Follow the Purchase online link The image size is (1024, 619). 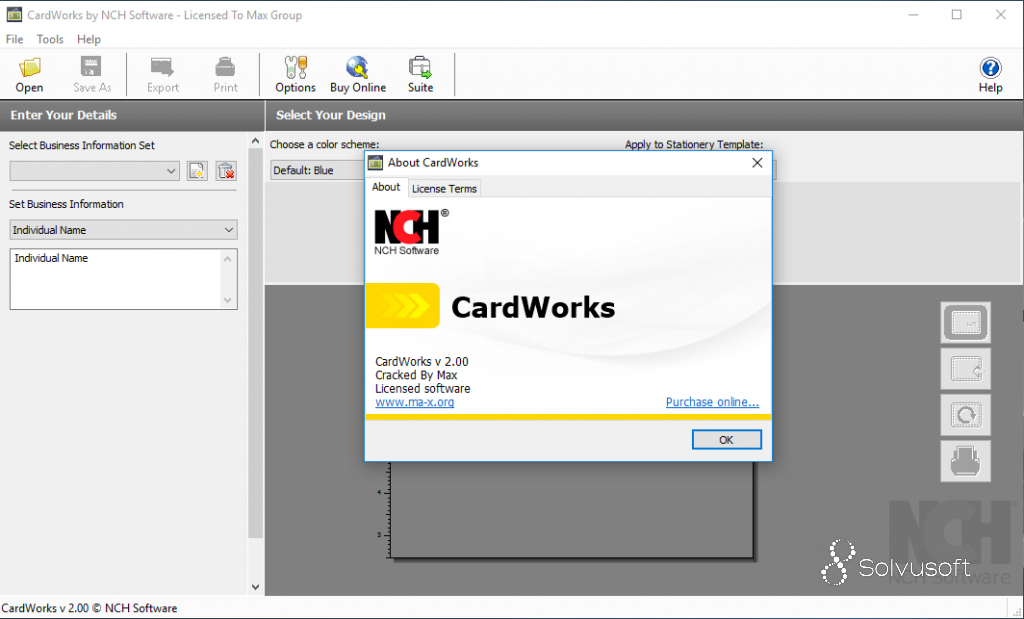(712, 402)
